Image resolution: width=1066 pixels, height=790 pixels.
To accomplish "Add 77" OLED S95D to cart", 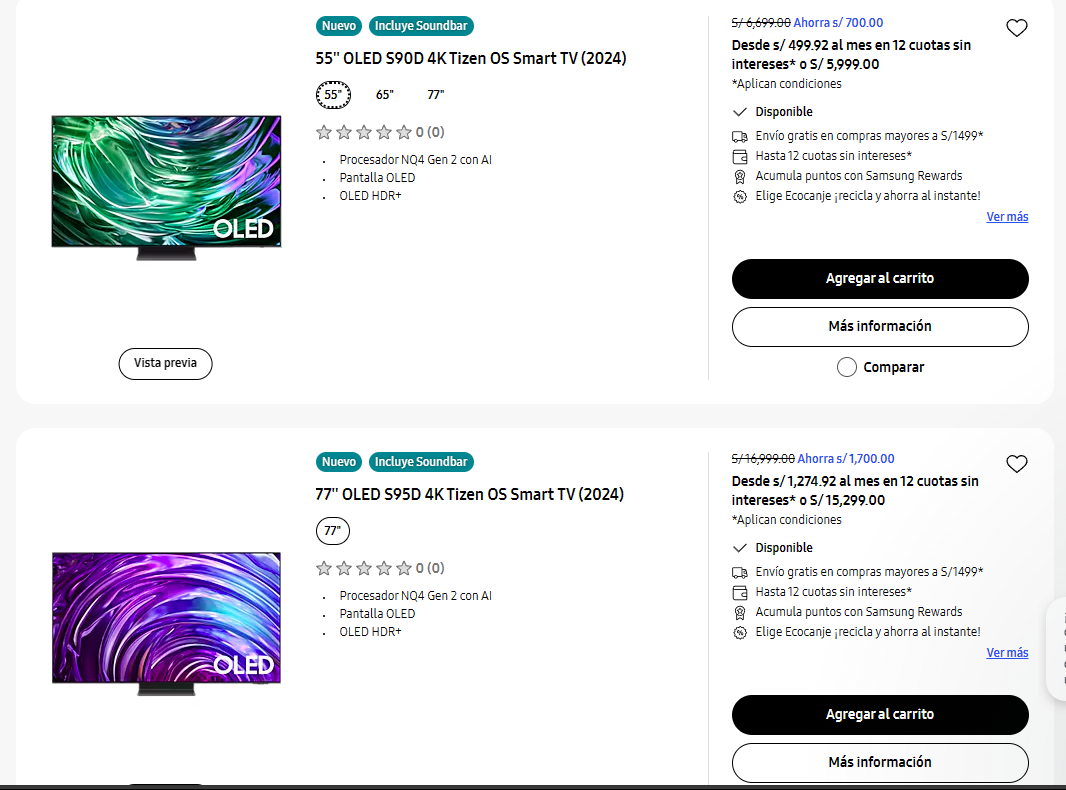I will (x=880, y=715).
